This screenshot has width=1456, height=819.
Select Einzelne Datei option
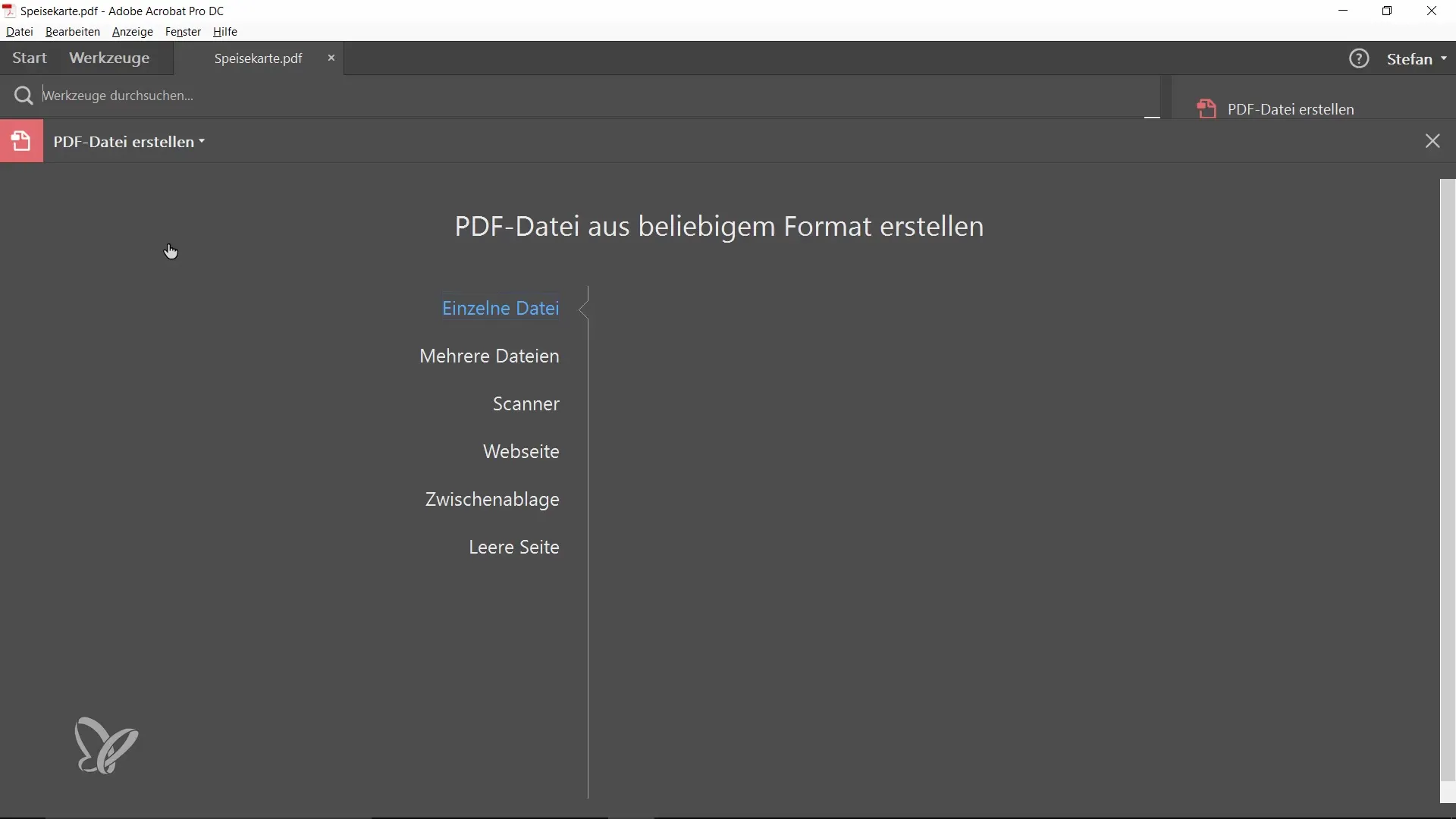pos(500,308)
